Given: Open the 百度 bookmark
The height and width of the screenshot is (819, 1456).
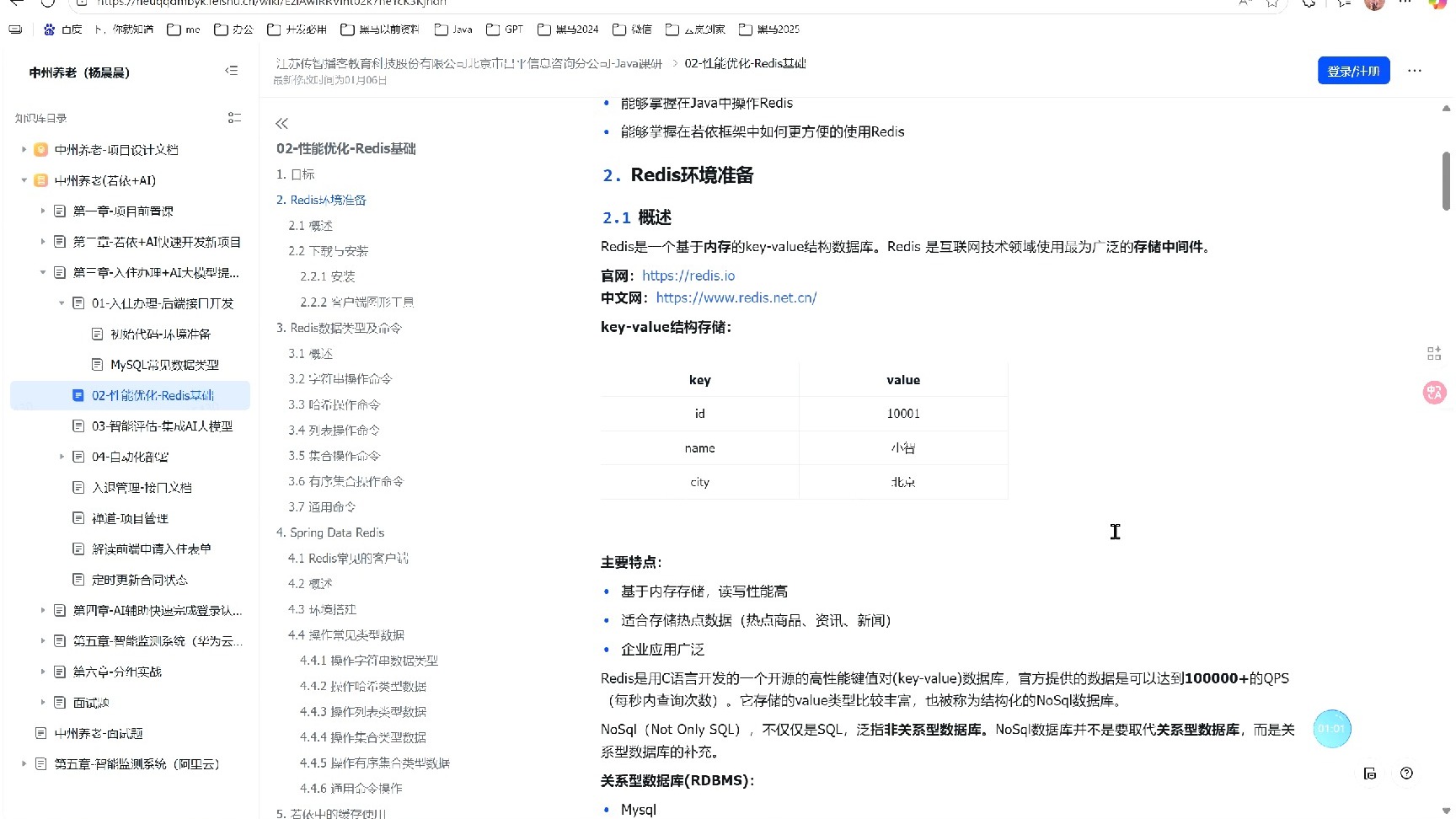Looking at the screenshot, I should tap(63, 29).
